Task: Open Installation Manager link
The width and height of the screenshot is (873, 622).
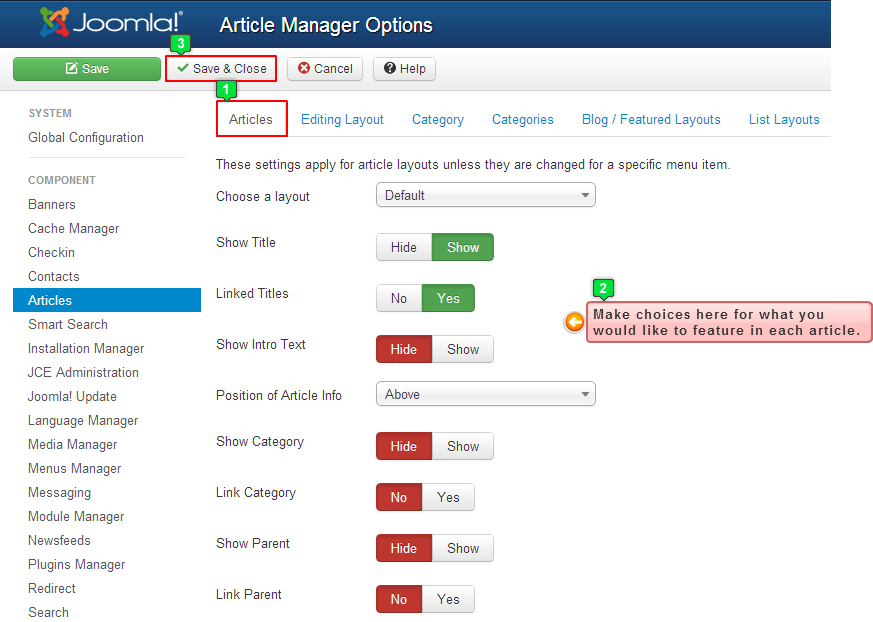Action: 86,349
